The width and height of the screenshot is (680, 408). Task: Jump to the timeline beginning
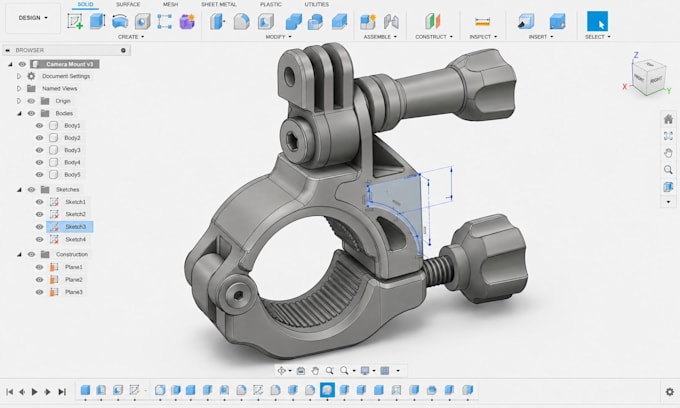pos(9,392)
